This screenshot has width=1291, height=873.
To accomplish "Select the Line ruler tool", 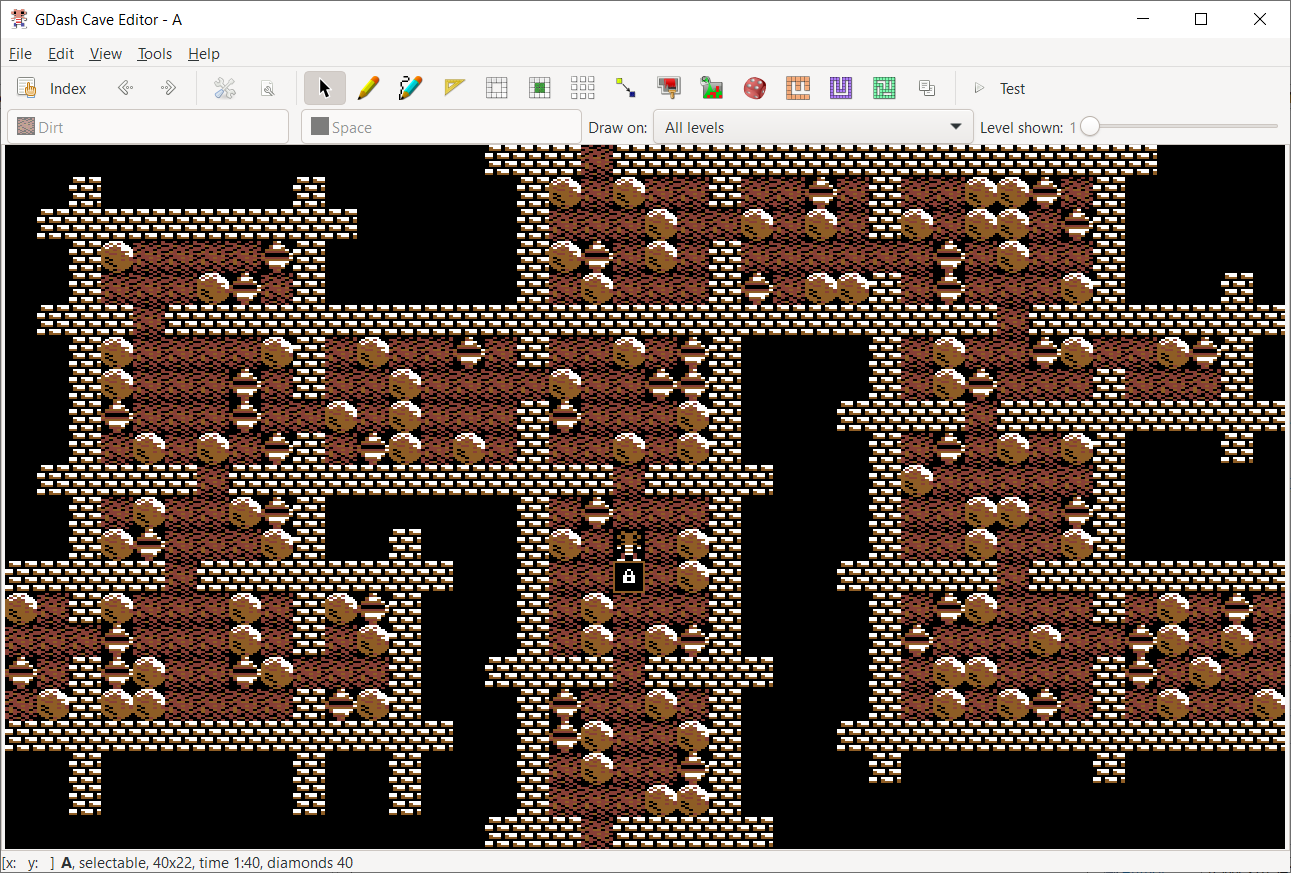I will (x=454, y=88).
